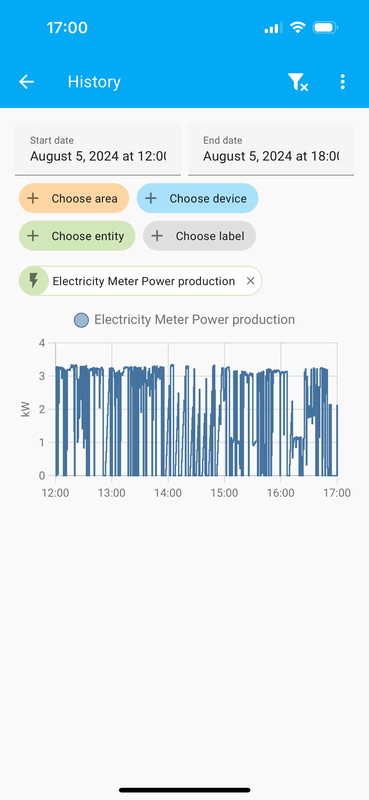
Task: Toggle the Electricity Meter Power production legend
Action: pyautogui.click(x=184, y=320)
